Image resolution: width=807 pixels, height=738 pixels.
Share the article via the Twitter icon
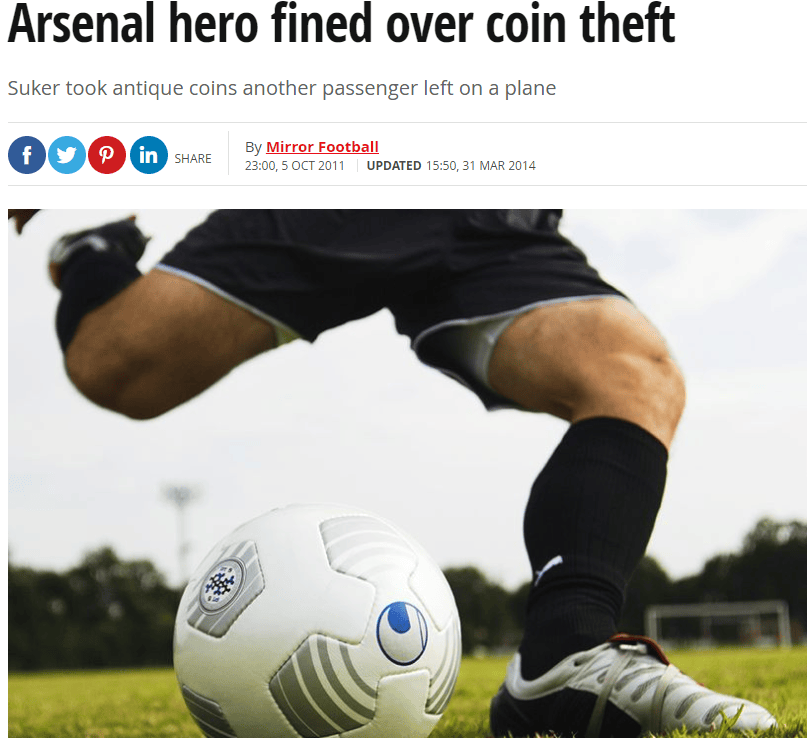point(67,155)
